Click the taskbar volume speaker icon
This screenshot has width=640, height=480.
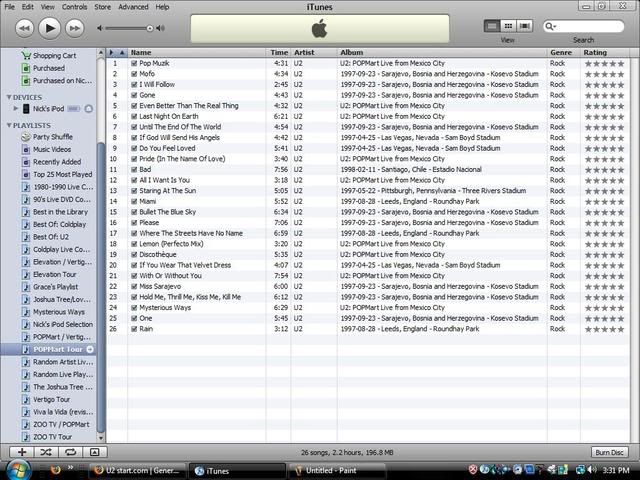pyautogui.click(x=591, y=470)
